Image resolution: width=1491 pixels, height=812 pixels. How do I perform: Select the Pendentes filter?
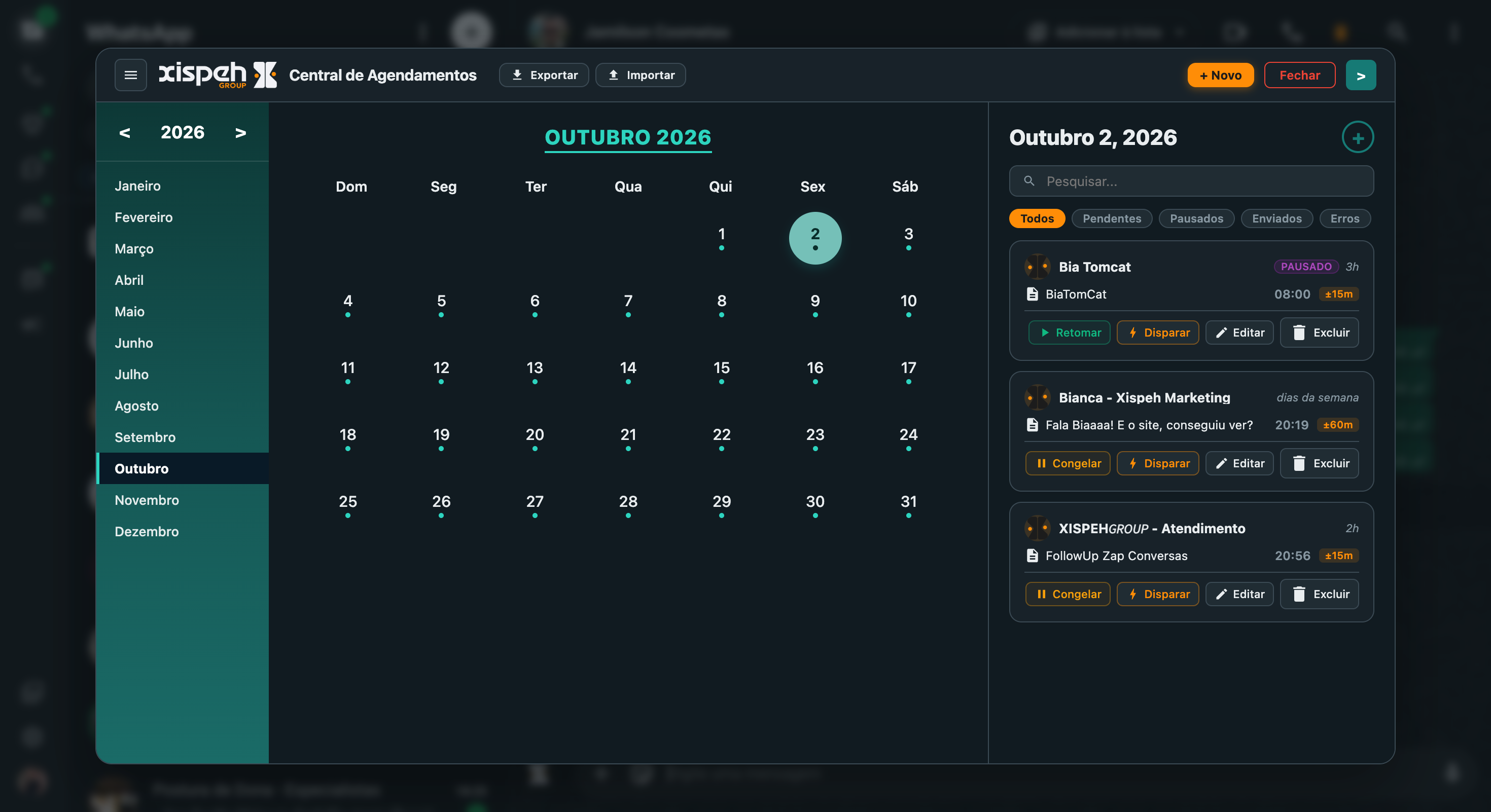point(1112,218)
